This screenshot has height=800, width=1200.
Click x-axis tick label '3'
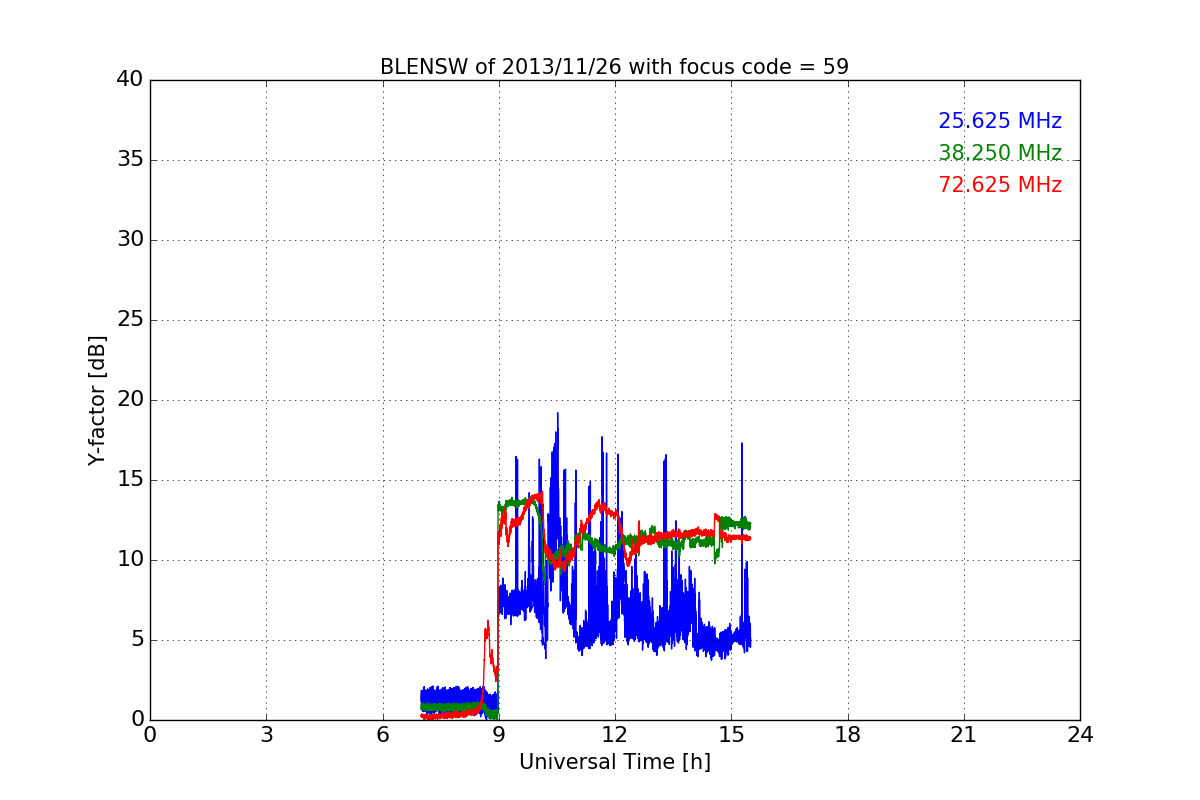click(x=266, y=735)
